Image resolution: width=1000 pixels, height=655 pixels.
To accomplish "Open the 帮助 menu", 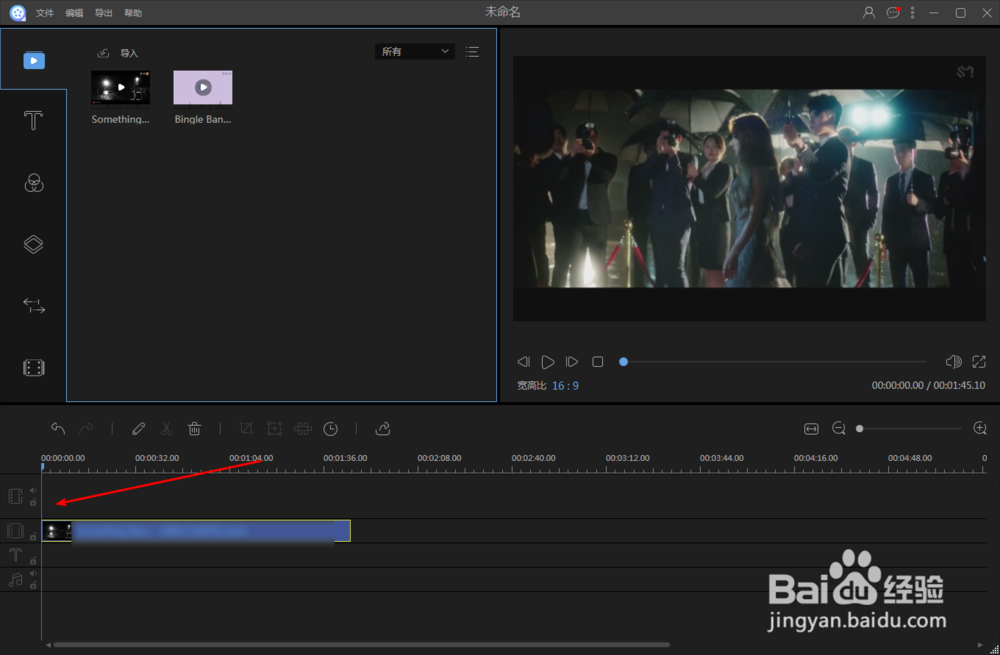I will 133,13.
